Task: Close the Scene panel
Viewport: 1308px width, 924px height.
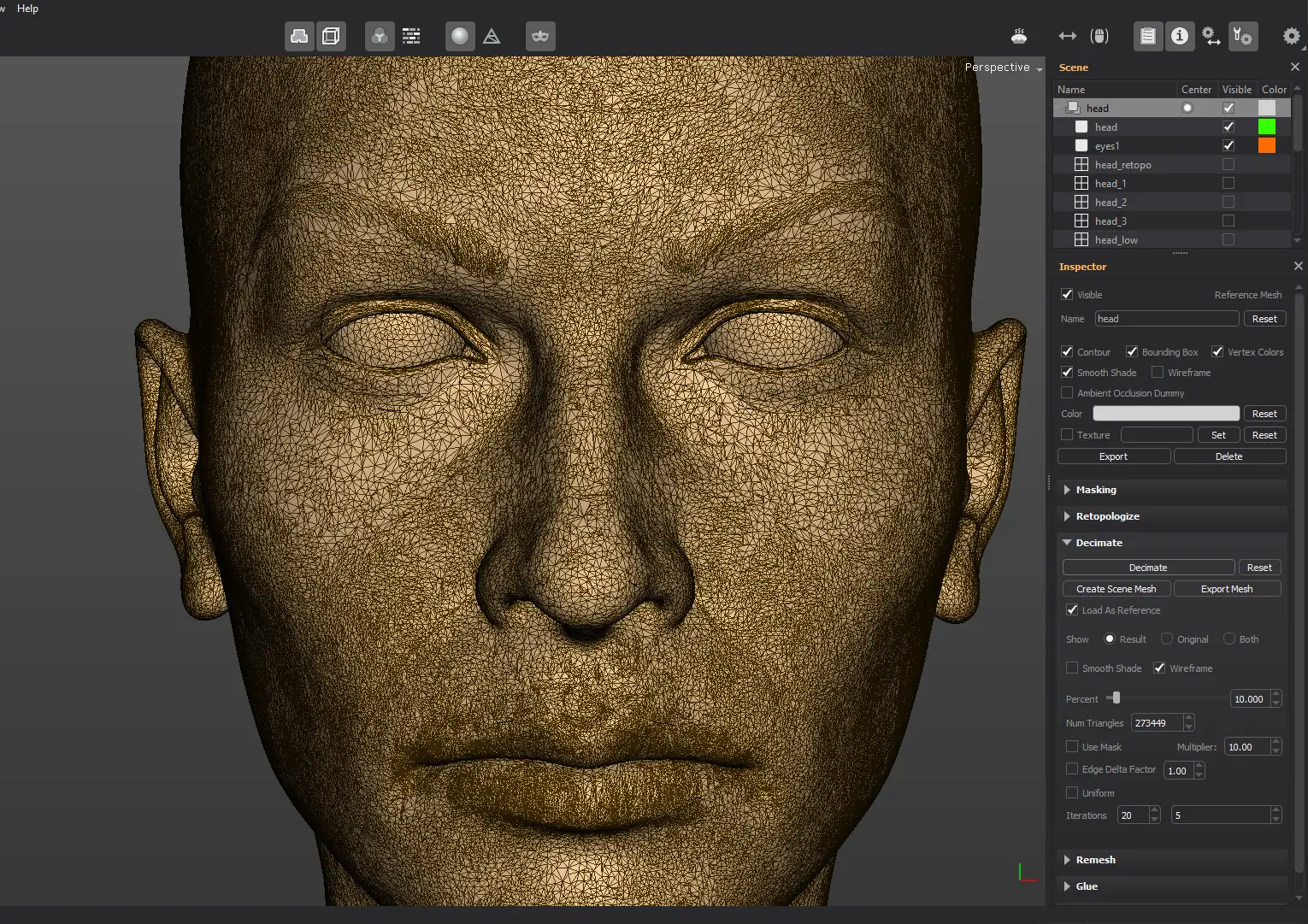Action: coord(1294,67)
